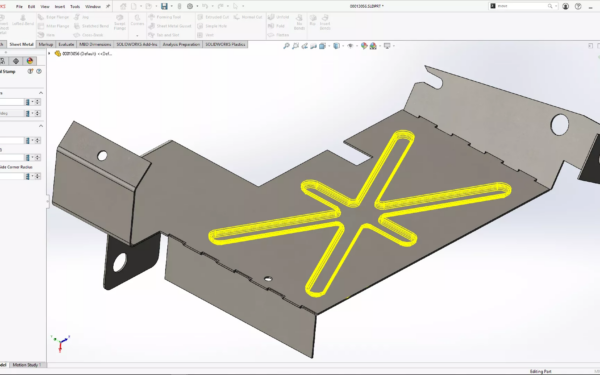
Task: Click the View Orientation cube icon
Action: click(x=323, y=46)
